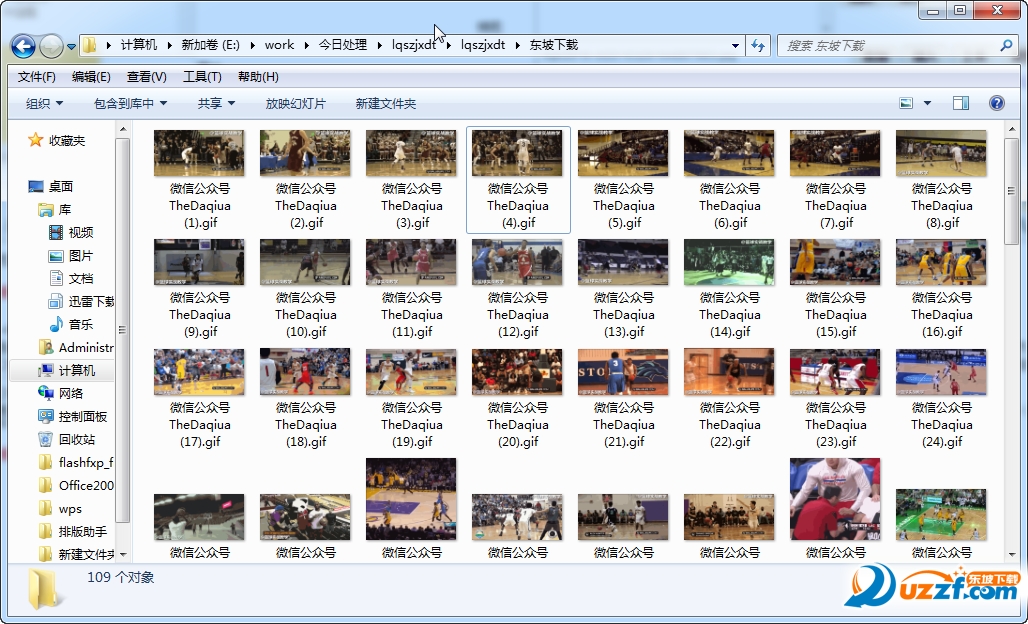Image resolution: width=1028 pixels, height=624 pixels.
Task: Select thumbnail TheDaqiua (21).gif
Action: point(623,372)
